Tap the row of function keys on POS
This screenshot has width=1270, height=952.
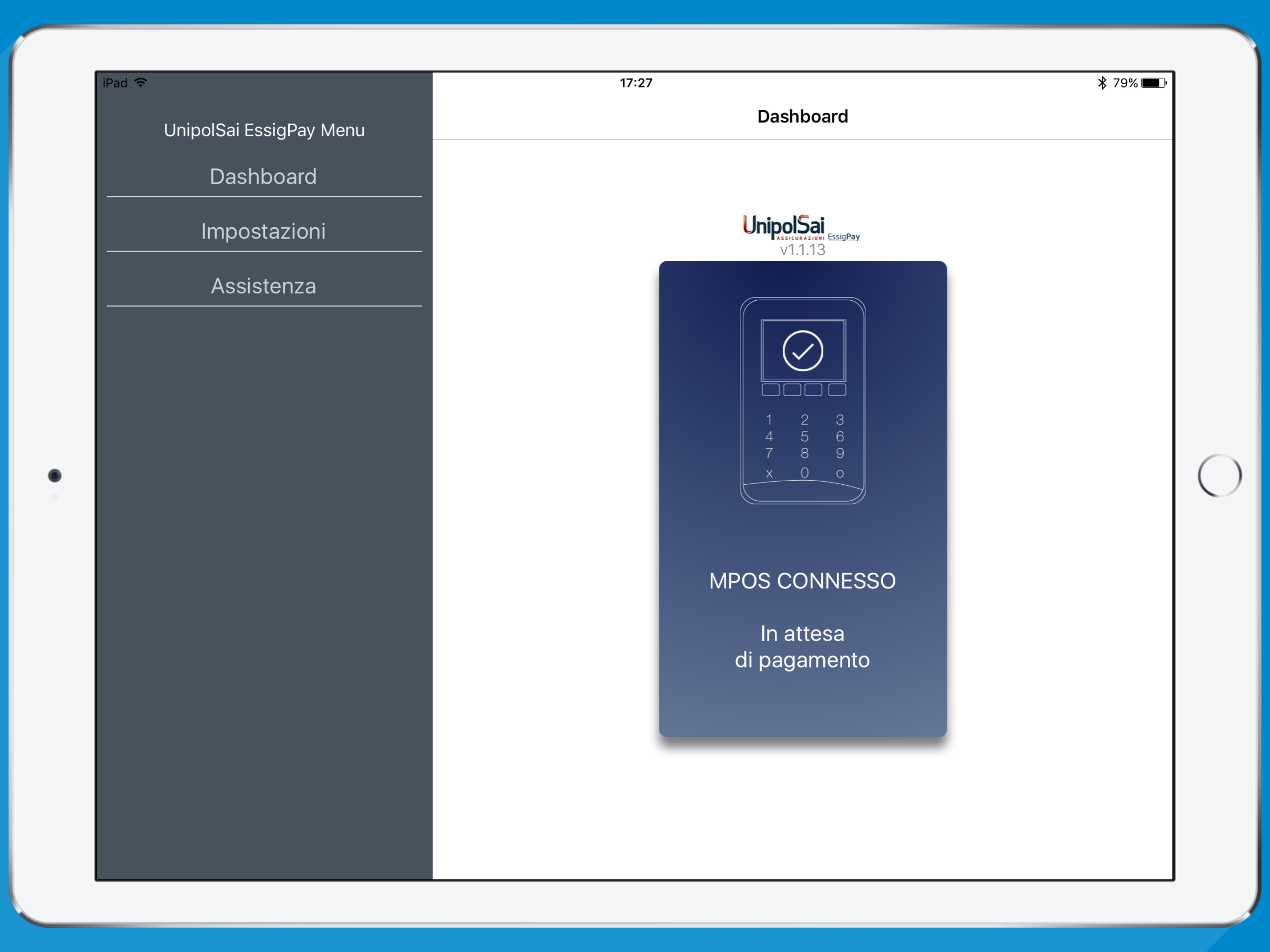click(x=803, y=390)
